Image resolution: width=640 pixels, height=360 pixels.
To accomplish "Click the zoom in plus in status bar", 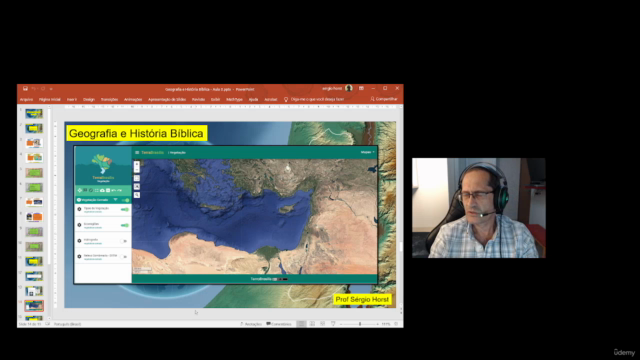I will point(378,324).
